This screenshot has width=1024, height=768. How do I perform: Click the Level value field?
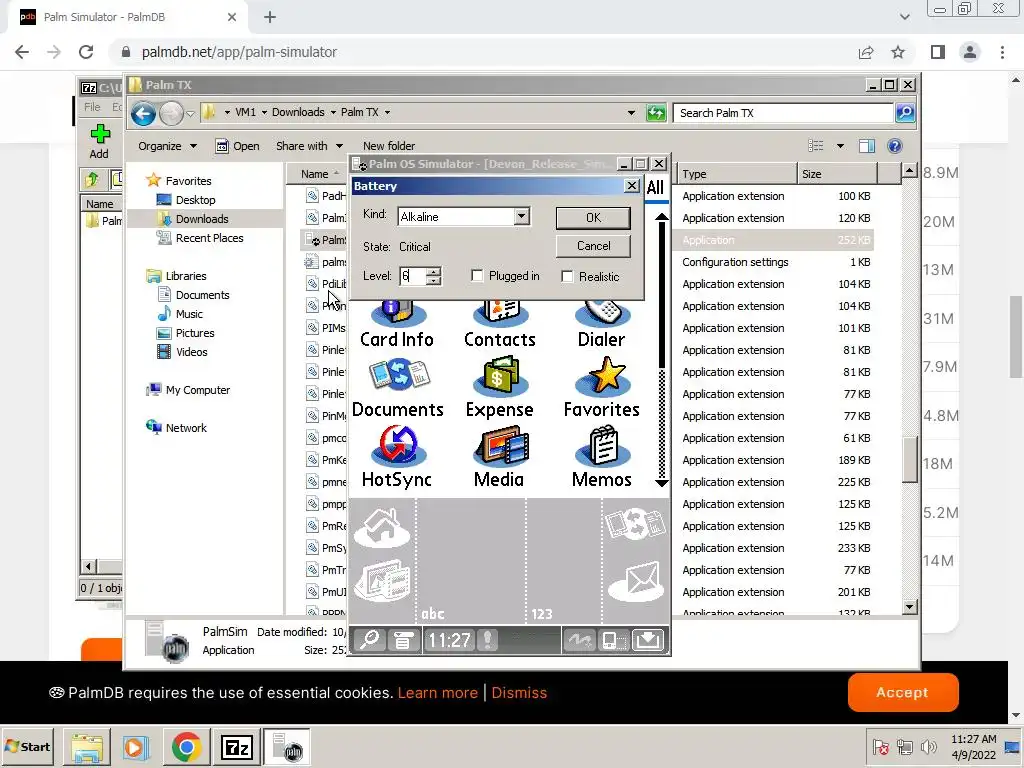412,276
